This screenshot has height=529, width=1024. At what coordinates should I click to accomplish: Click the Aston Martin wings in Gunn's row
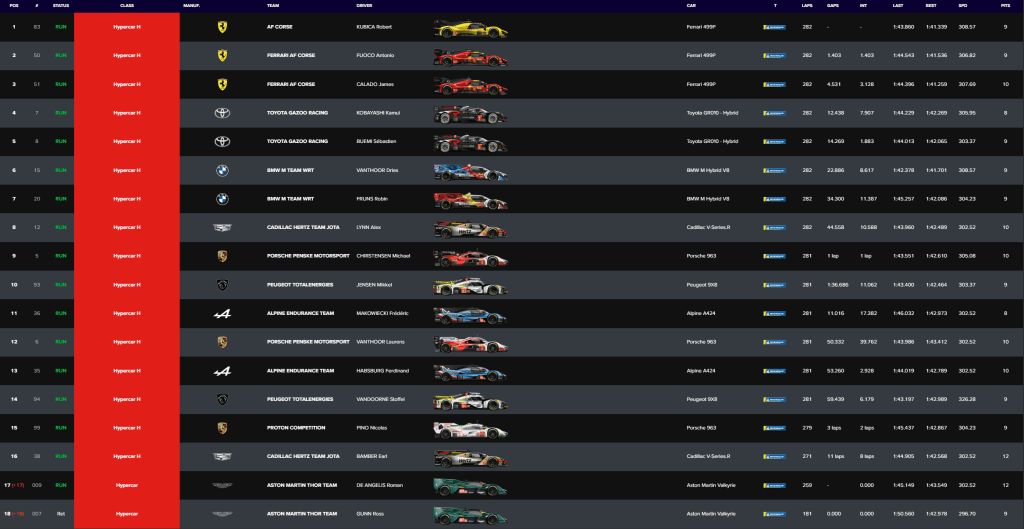pos(222,514)
